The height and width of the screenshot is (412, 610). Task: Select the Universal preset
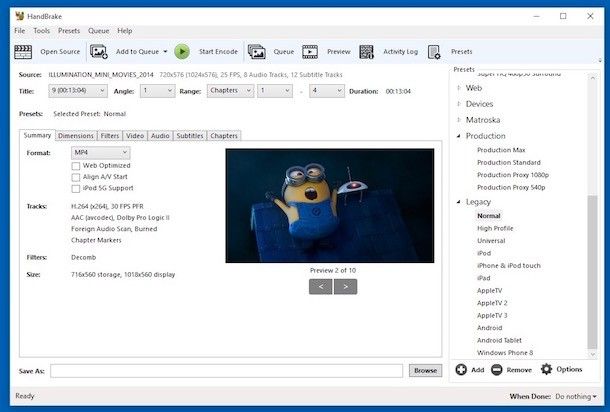tap(491, 241)
